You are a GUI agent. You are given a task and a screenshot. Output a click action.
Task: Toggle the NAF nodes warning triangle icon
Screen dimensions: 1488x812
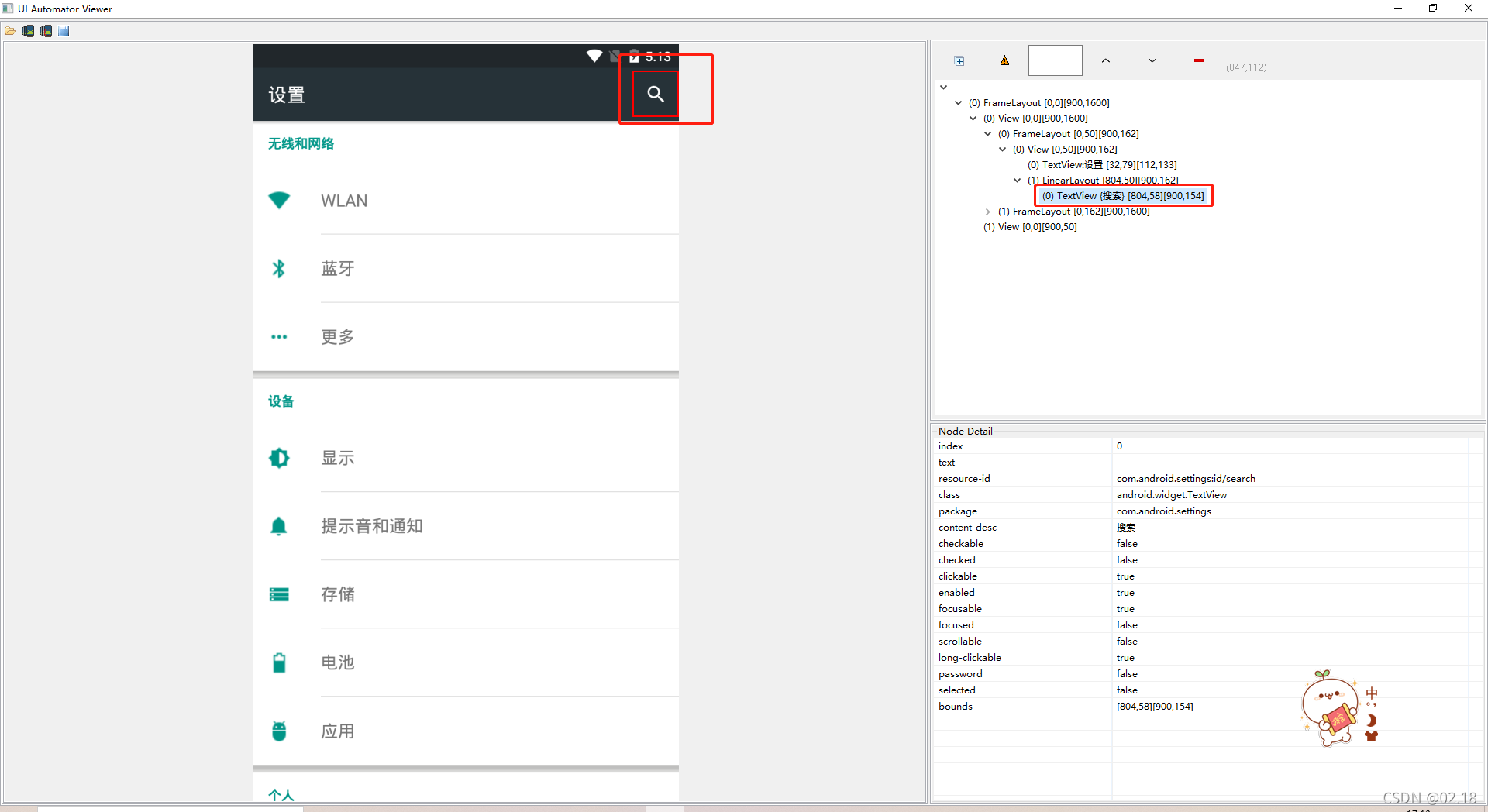click(1004, 60)
